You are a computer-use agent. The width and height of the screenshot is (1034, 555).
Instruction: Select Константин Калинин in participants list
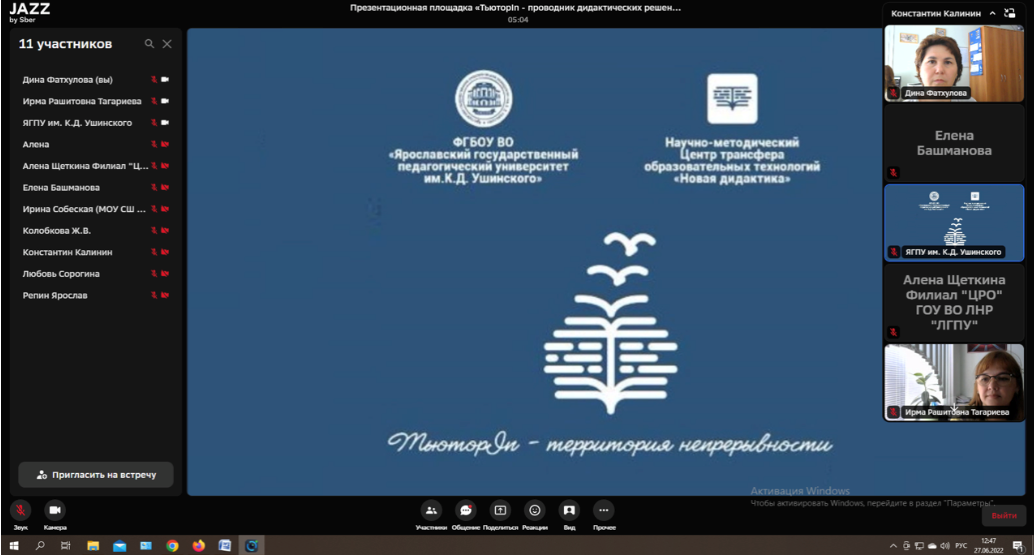[x=68, y=253]
